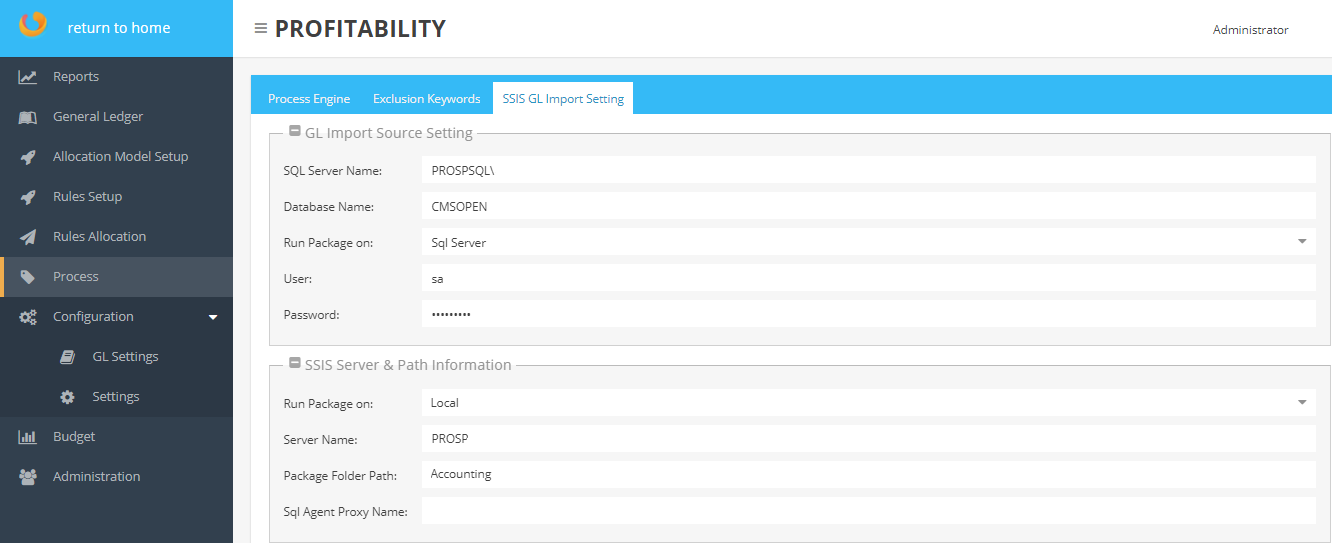Switch to the Exclusion Keywords tab
The height and width of the screenshot is (543, 1332).
click(426, 99)
